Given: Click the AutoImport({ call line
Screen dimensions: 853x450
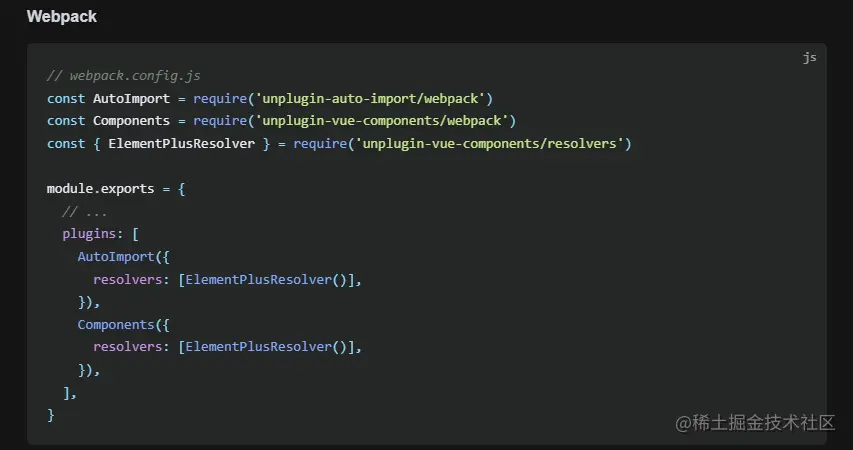Looking at the screenshot, I should [x=123, y=257].
